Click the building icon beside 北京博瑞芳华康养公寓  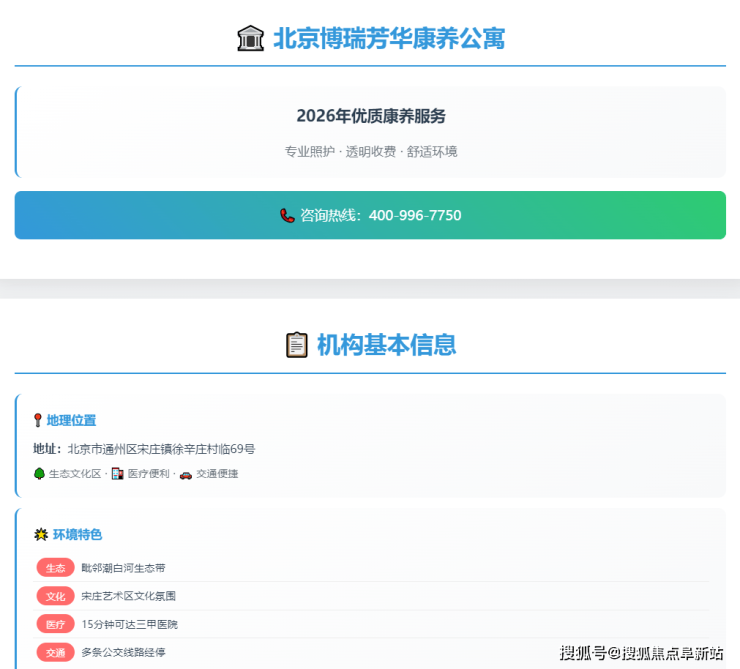(250, 39)
